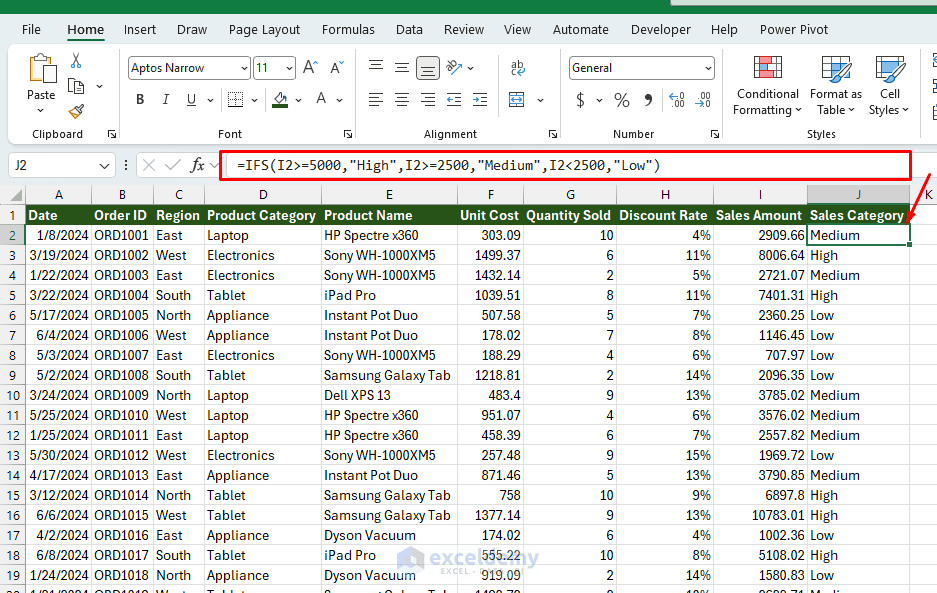Select Top Align icon
937x593 pixels.
tap(376, 68)
